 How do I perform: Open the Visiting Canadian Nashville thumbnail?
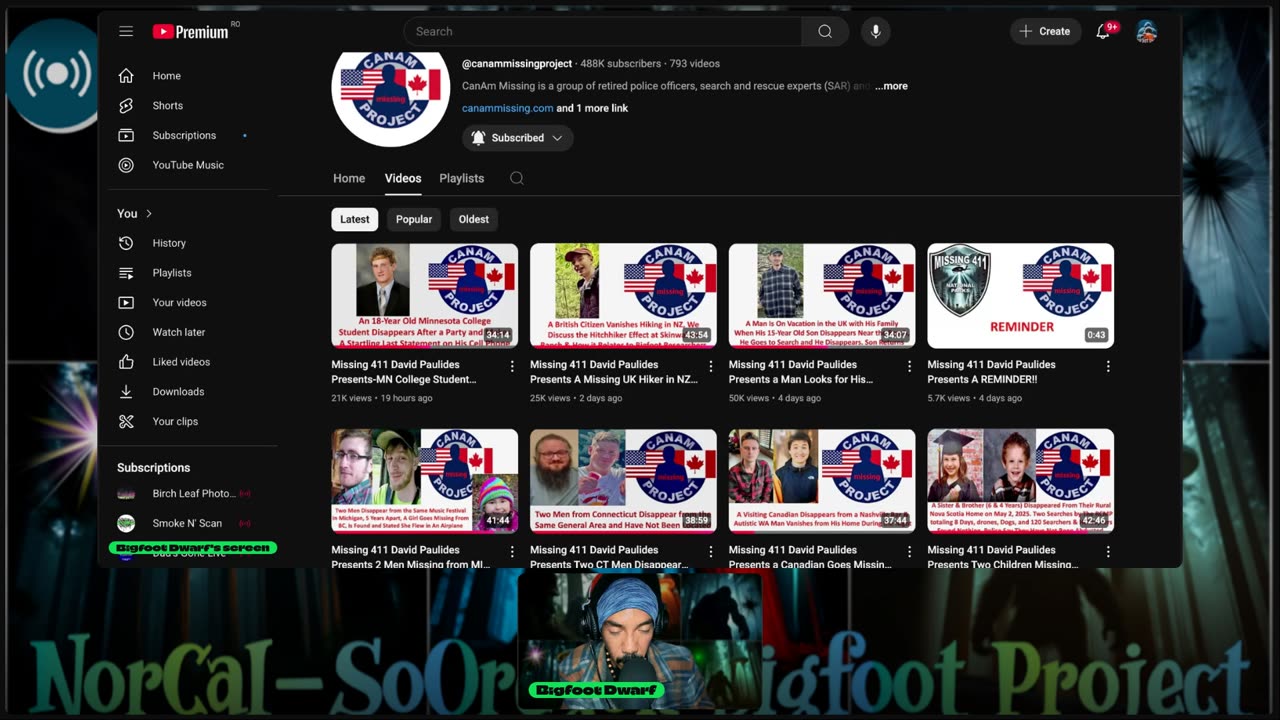coord(822,481)
